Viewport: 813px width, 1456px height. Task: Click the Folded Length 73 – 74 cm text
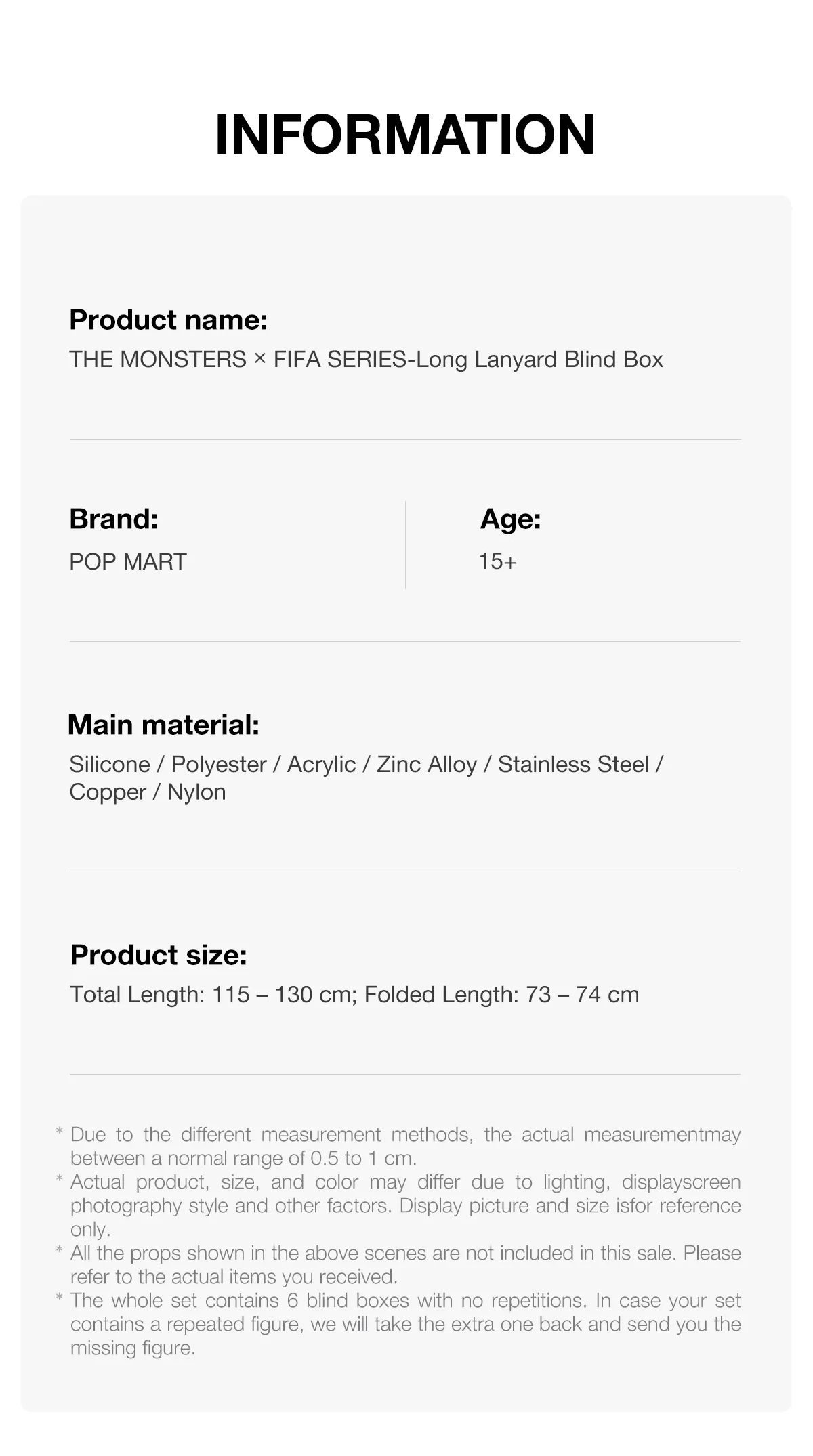501,995
